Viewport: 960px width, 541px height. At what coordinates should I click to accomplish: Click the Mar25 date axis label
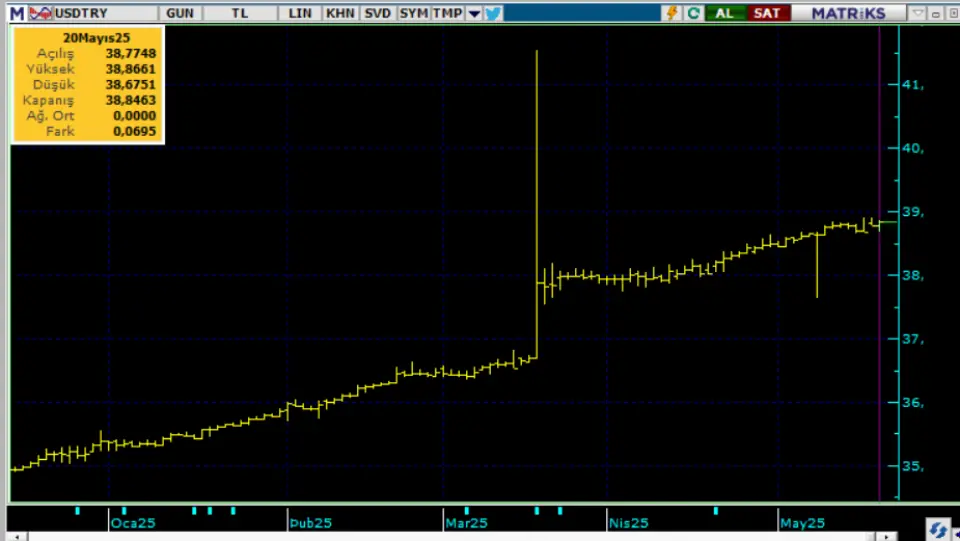coord(467,523)
